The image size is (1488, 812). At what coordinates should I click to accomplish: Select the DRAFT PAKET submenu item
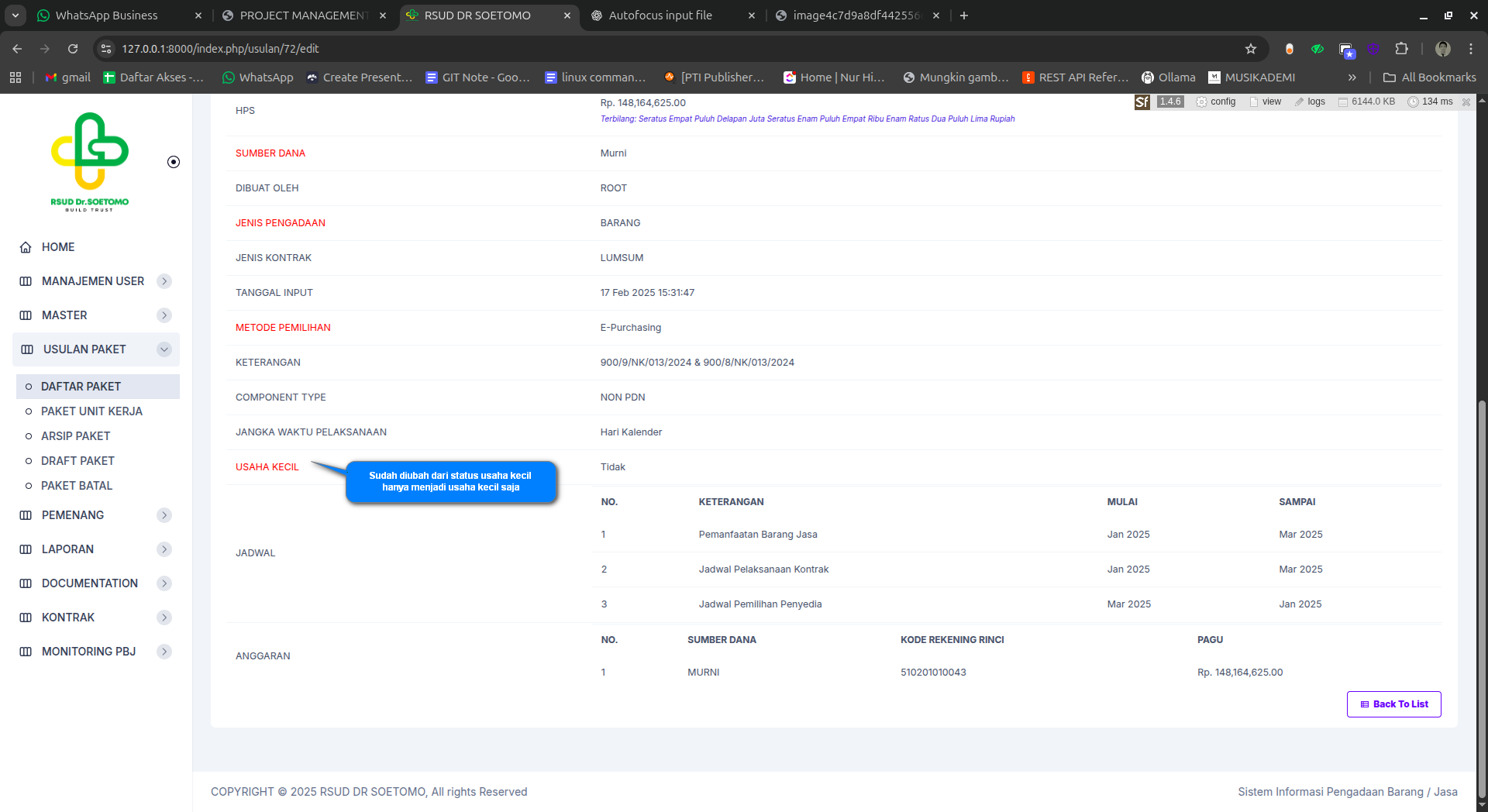coord(77,461)
